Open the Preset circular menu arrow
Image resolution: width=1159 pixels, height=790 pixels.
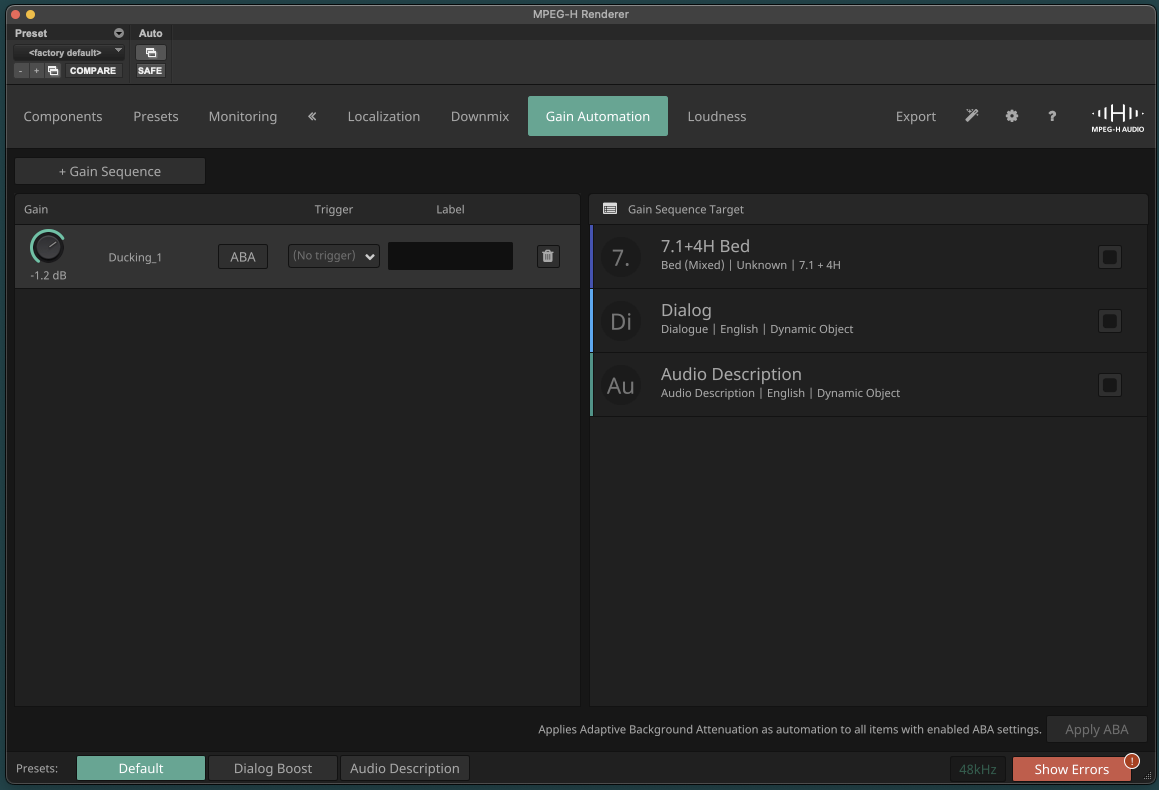tap(118, 33)
